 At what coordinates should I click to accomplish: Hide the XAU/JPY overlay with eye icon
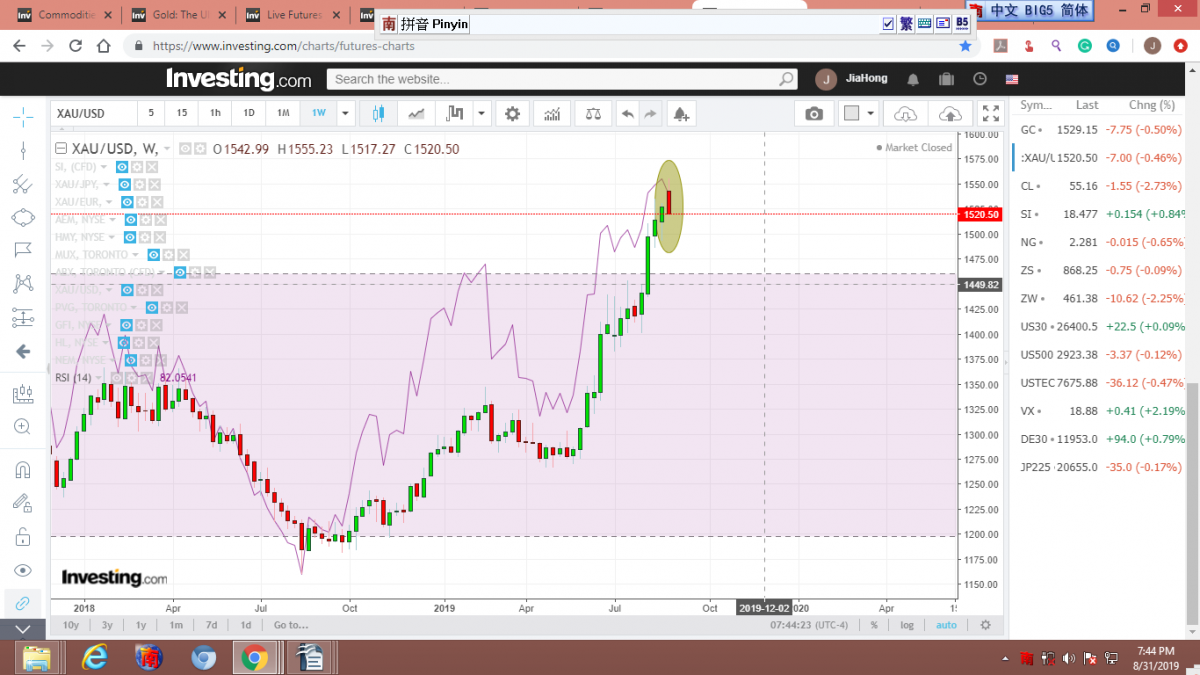tap(126, 184)
